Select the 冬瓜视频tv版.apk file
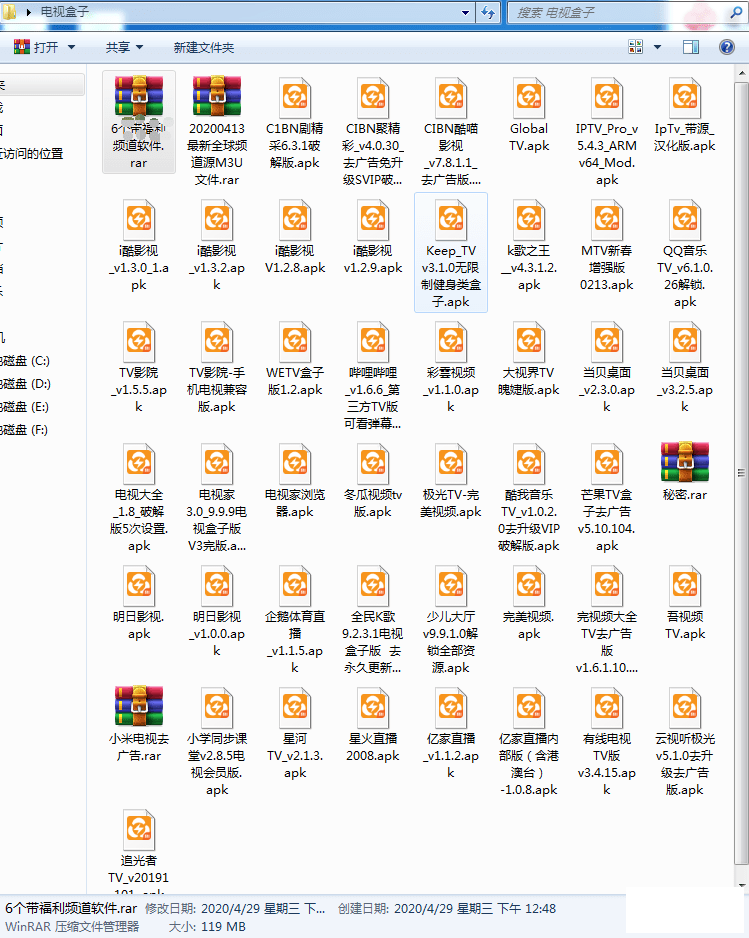The height and width of the screenshot is (938, 749). pos(373,480)
